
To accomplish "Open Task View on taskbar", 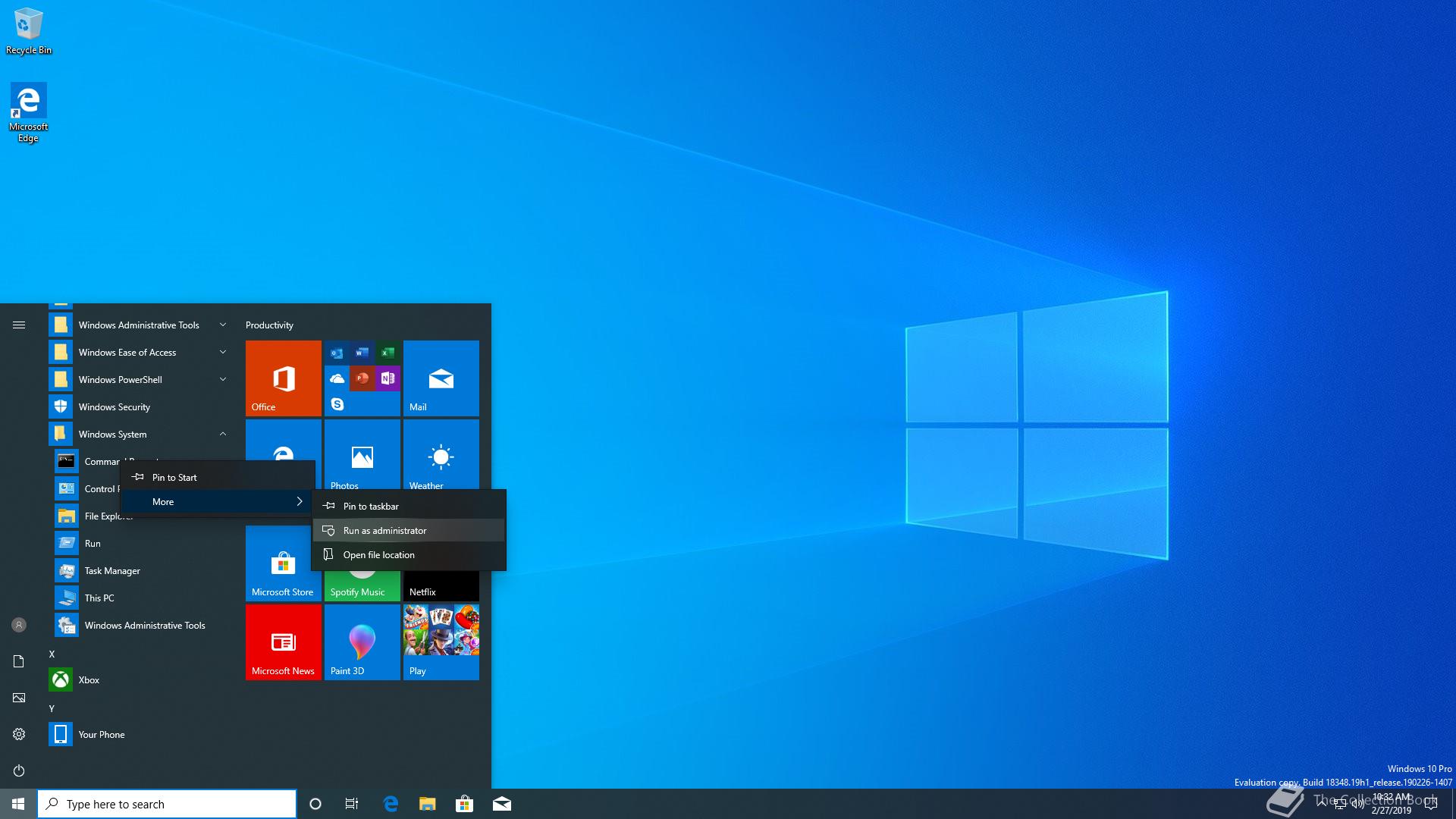I will tap(352, 804).
